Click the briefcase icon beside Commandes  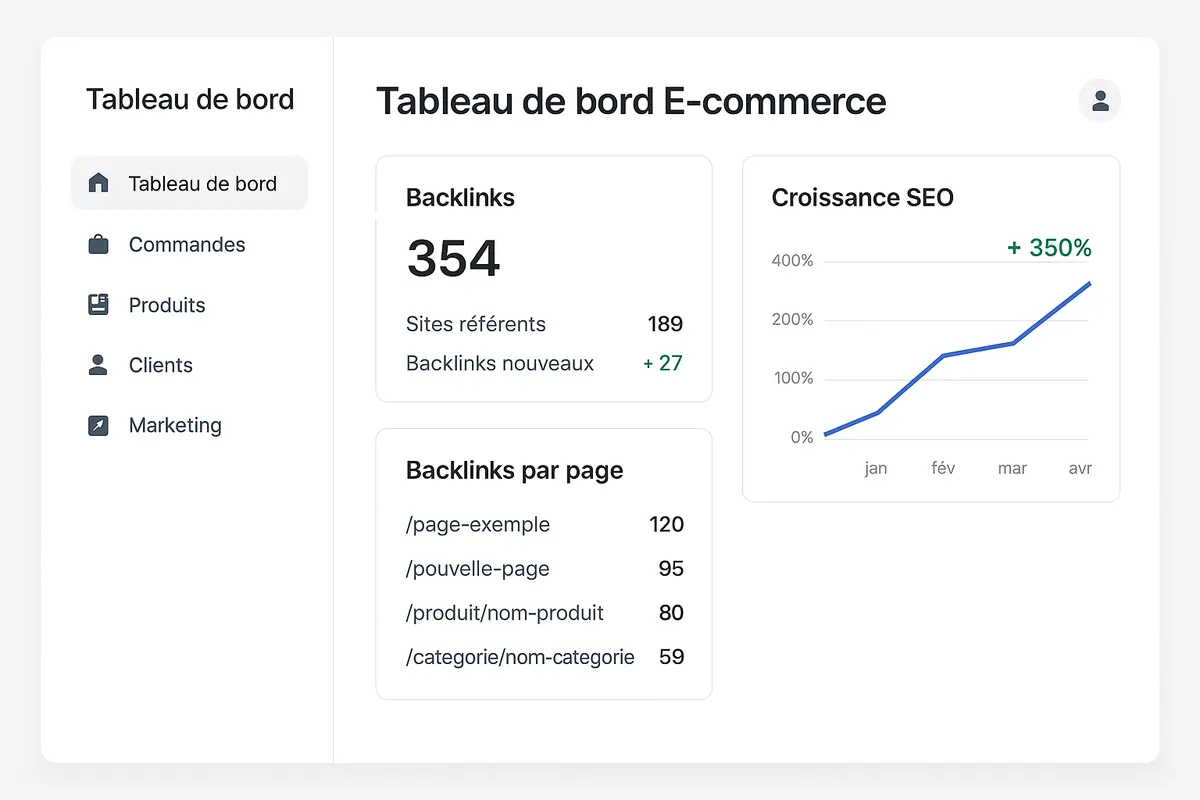98,244
